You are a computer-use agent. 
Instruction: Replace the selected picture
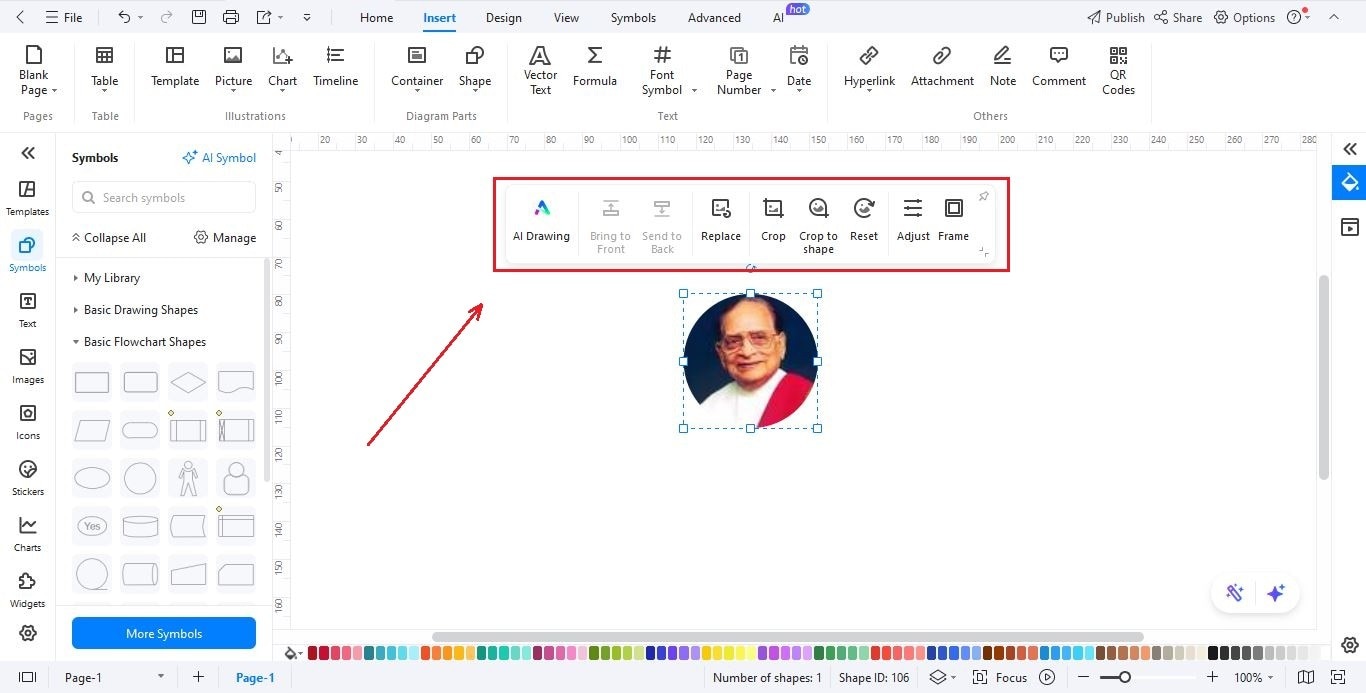720,220
